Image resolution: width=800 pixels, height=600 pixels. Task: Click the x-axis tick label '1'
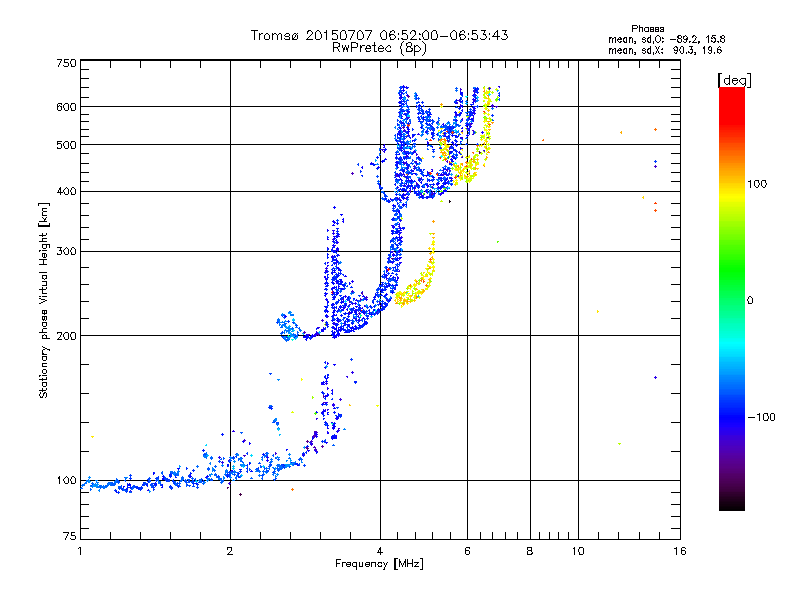click(x=80, y=551)
